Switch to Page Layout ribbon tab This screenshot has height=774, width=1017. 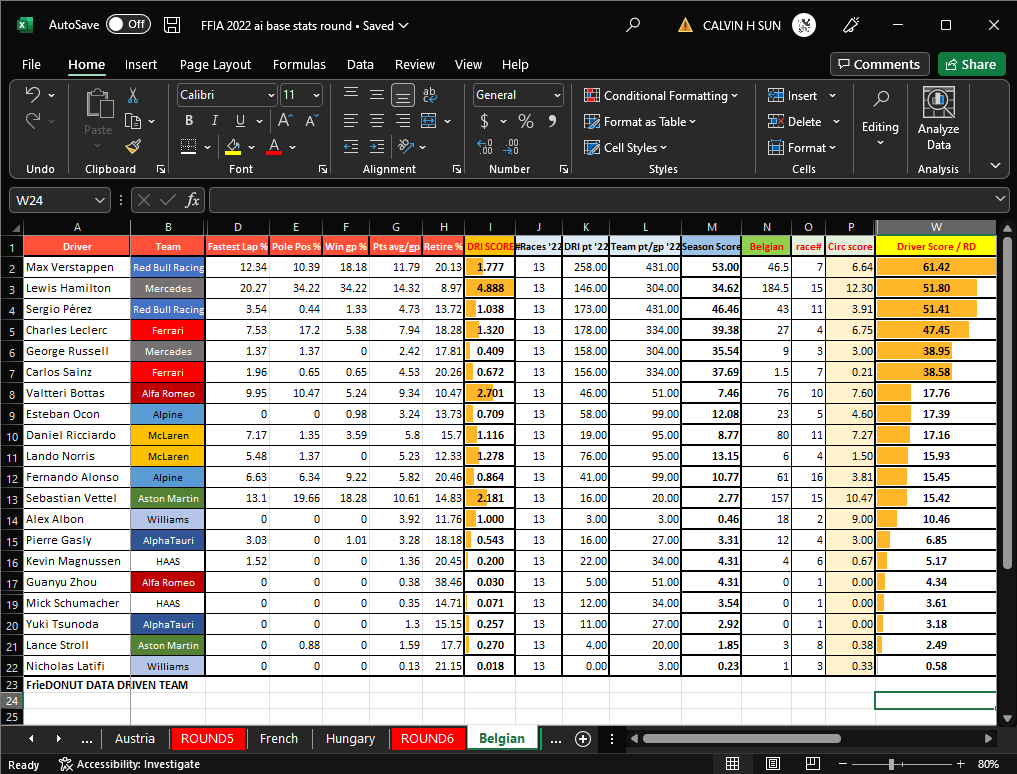coord(215,64)
